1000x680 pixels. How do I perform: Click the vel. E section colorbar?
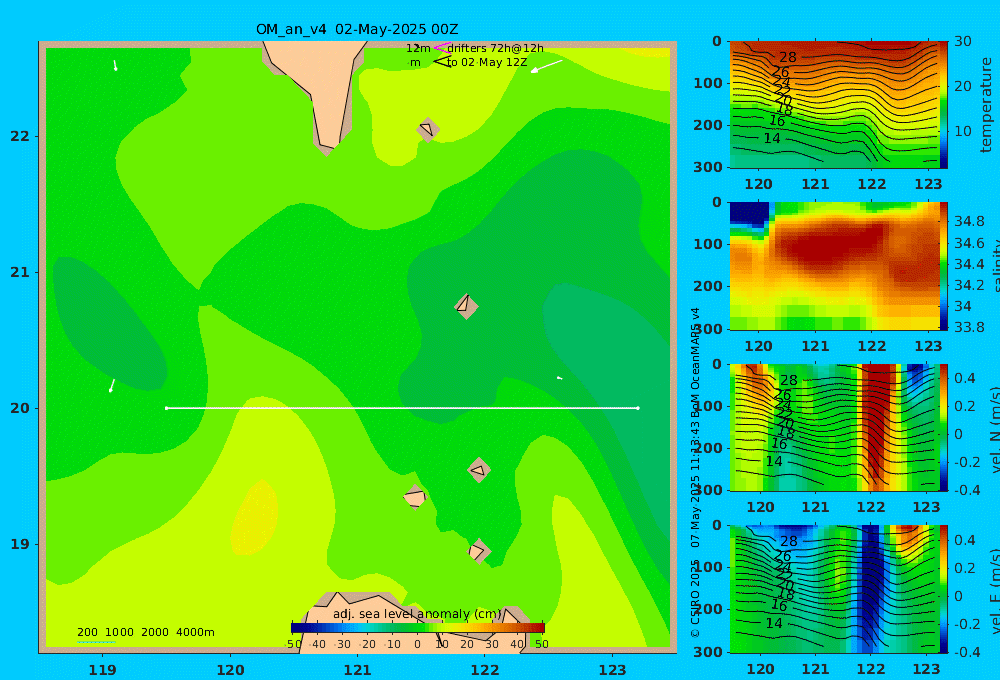point(943,589)
